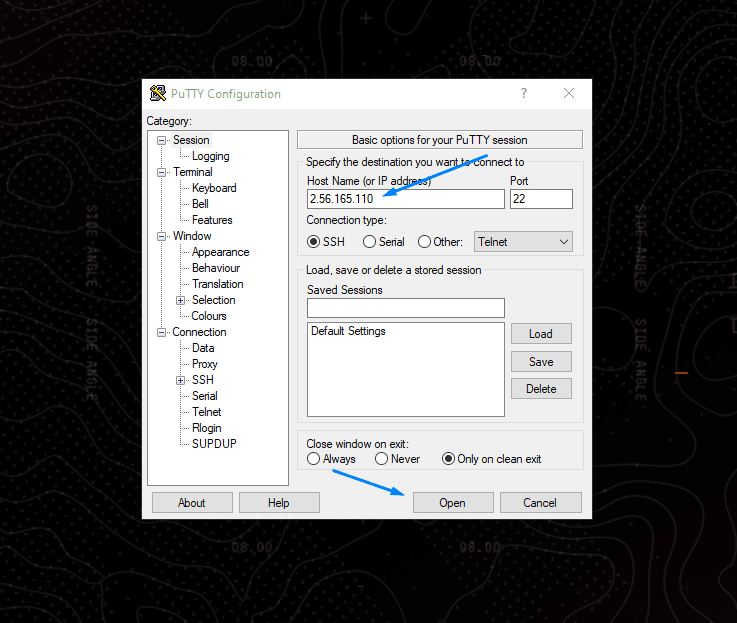
Task: Click the Open button to connect
Action: [x=453, y=503]
